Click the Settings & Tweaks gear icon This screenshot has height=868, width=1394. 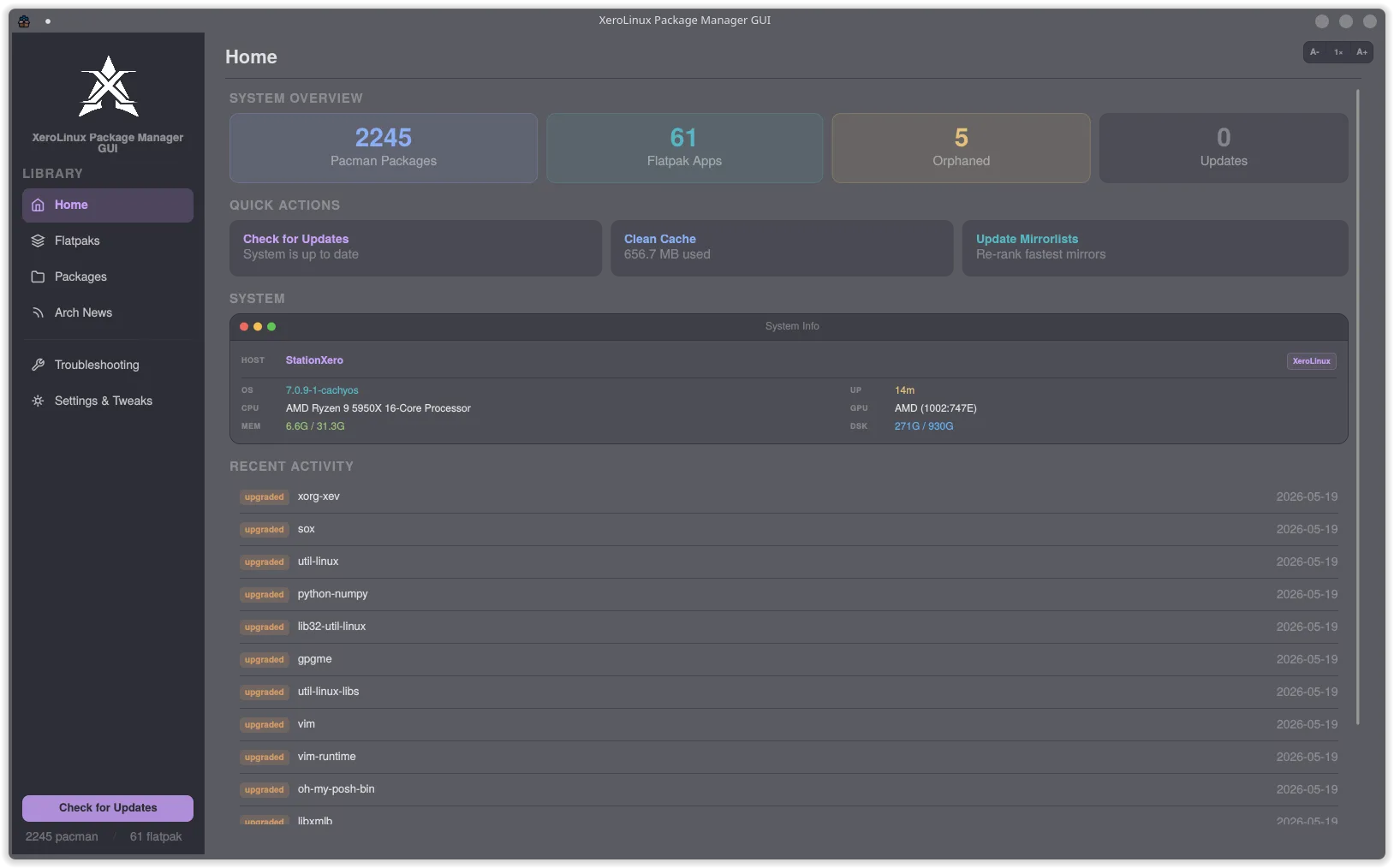pyautogui.click(x=38, y=401)
